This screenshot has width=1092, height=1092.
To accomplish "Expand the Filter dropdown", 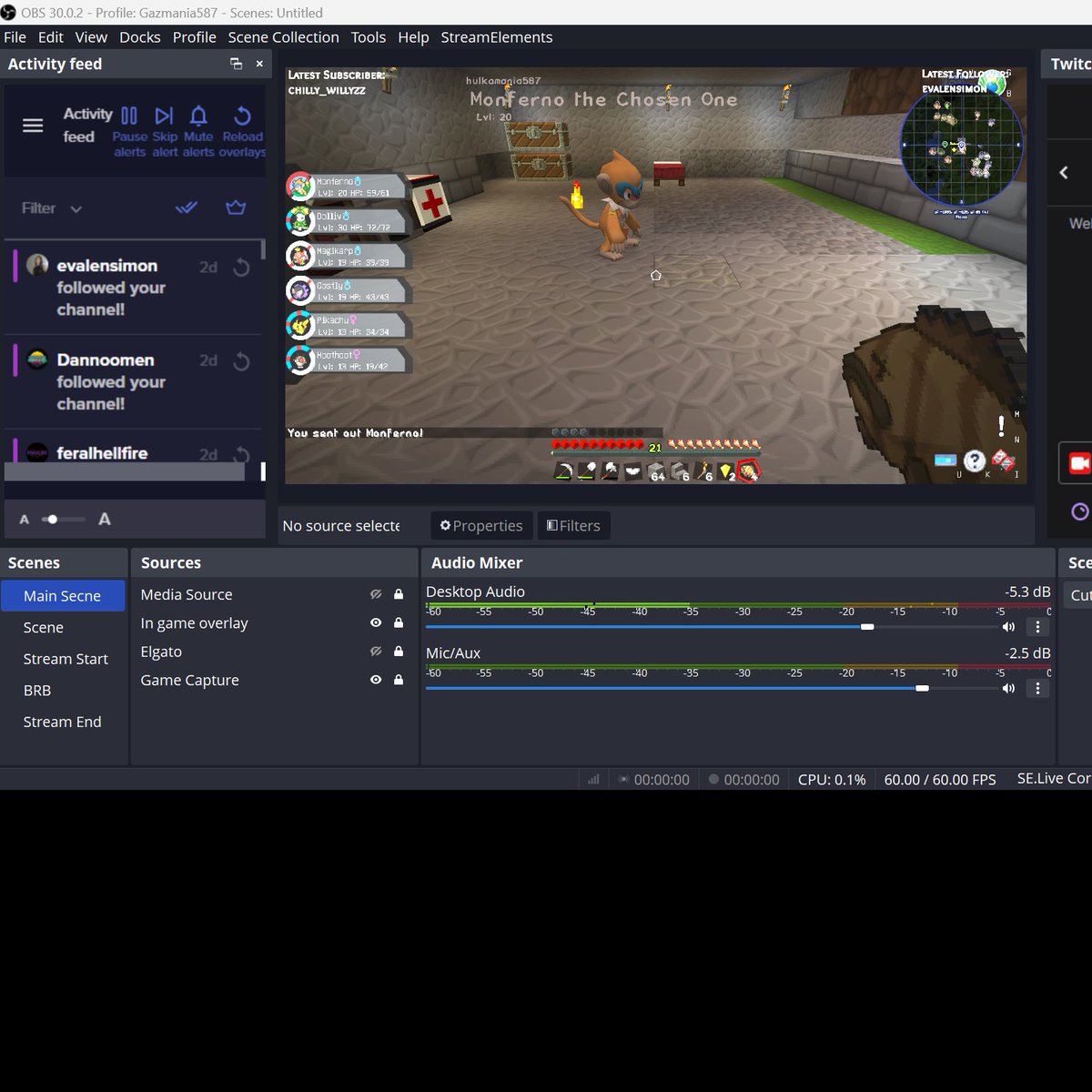I will pos(52,208).
